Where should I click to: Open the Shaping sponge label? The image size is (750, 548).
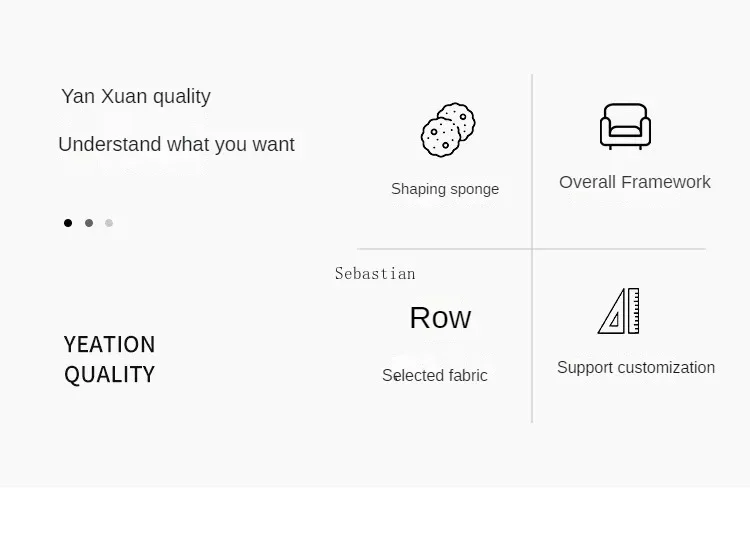(x=445, y=189)
